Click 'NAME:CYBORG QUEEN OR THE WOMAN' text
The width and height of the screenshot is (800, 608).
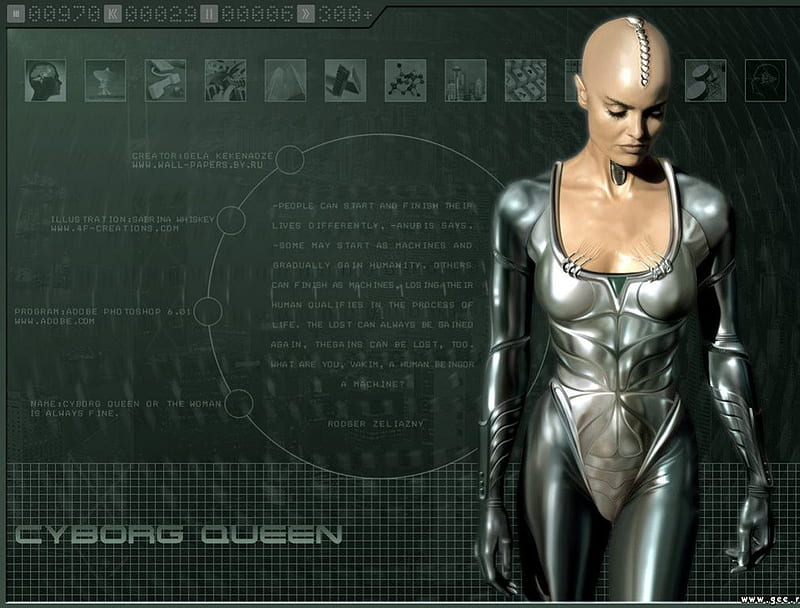[x=126, y=403]
